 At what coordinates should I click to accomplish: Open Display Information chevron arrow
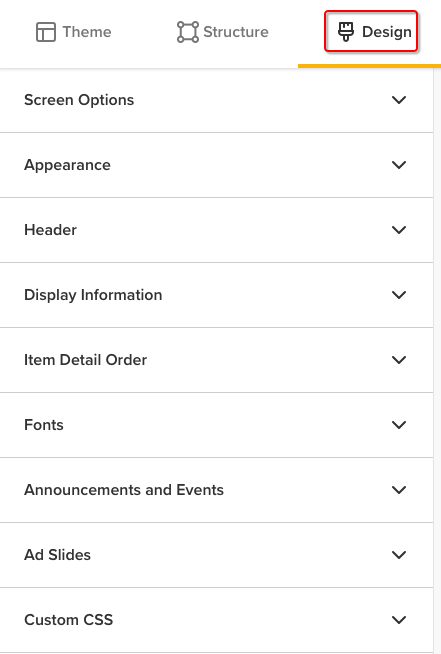click(399, 295)
